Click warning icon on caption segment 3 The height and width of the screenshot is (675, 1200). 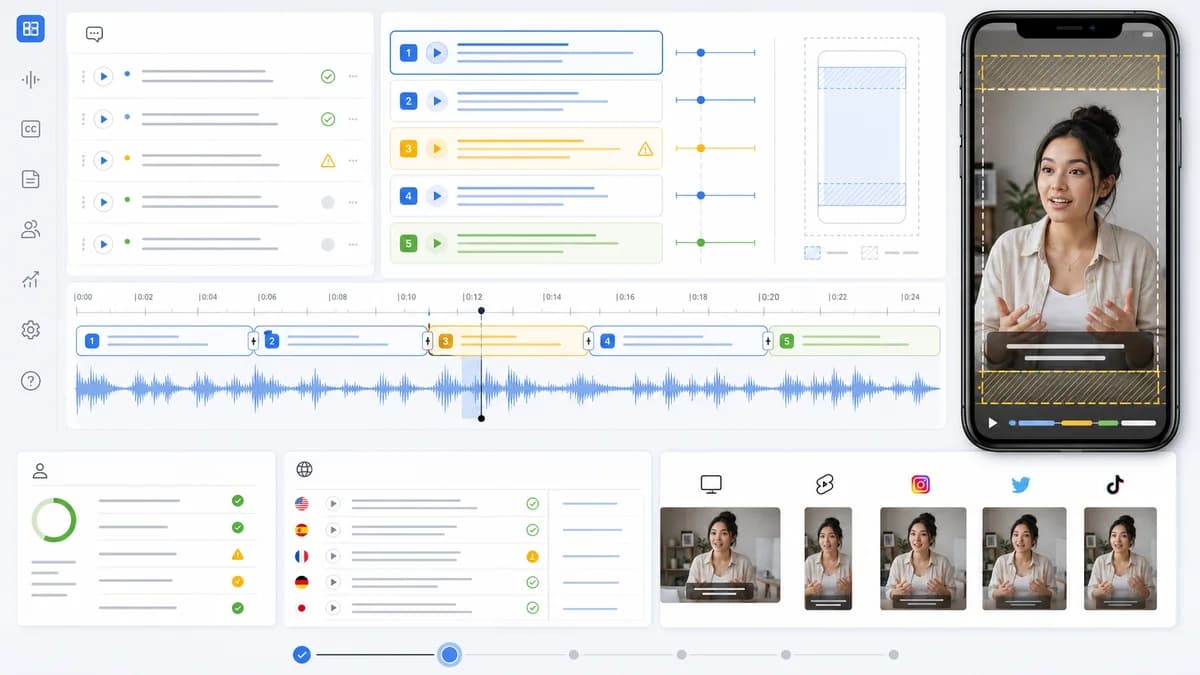pos(645,149)
